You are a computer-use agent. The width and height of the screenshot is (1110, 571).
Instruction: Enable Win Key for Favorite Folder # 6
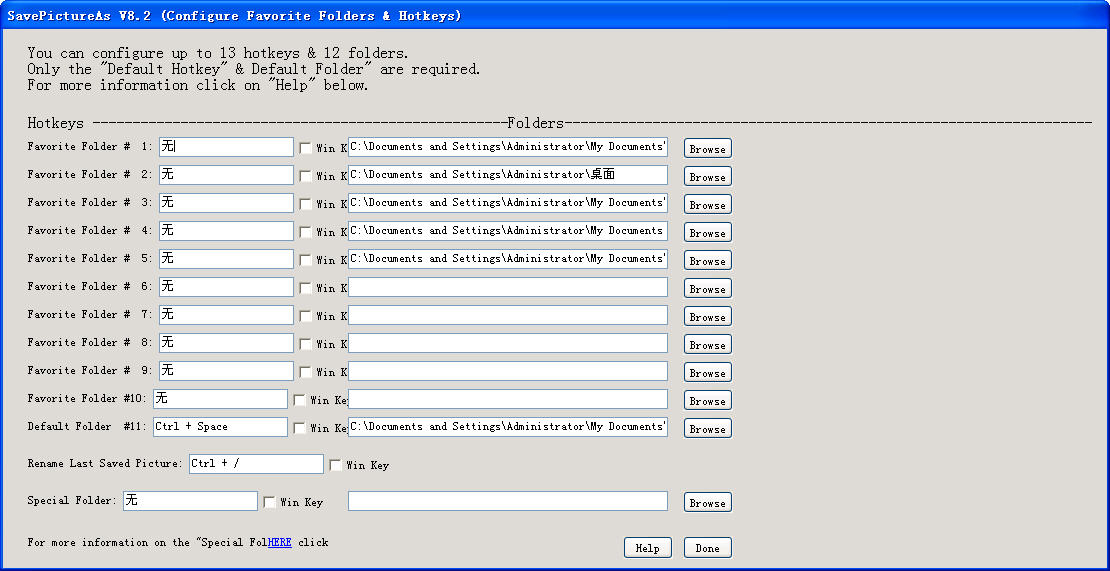[305, 288]
